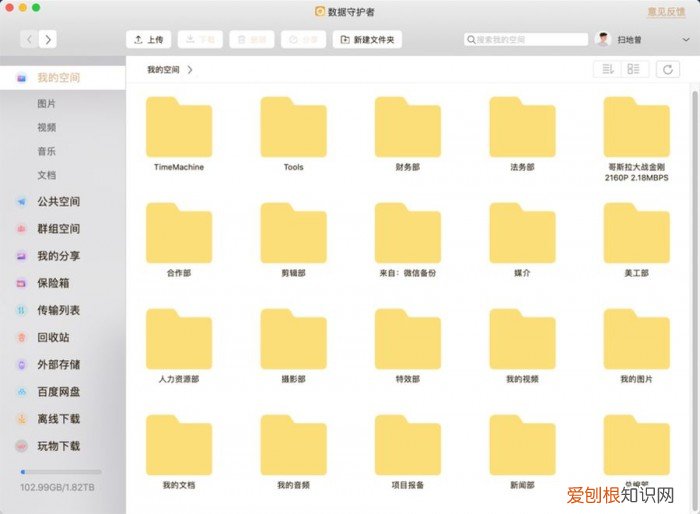Open 文档 category in sidebar

point(46,175)
